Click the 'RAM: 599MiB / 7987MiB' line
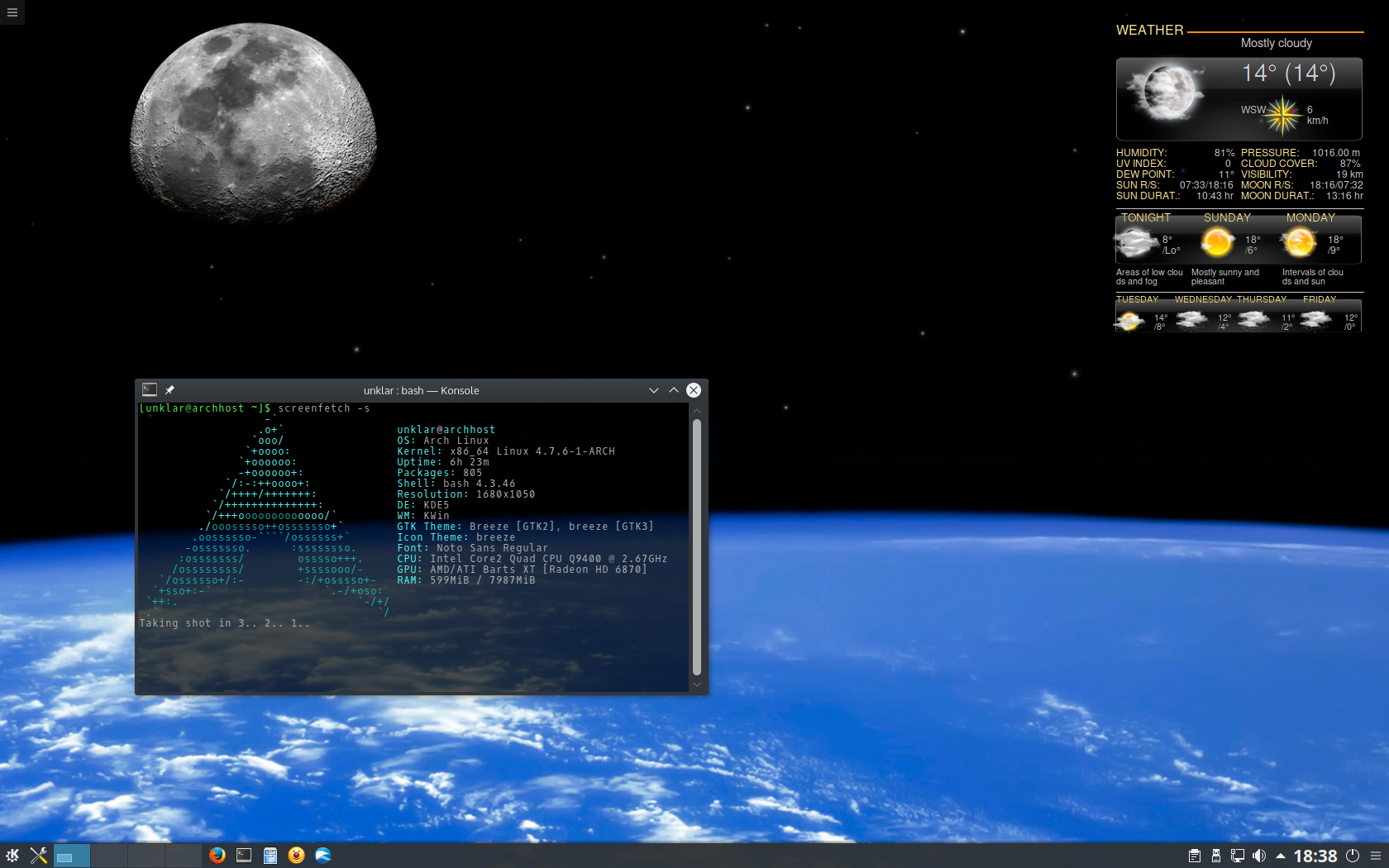This screenshot has width=1389, height=868. [466, 580]
